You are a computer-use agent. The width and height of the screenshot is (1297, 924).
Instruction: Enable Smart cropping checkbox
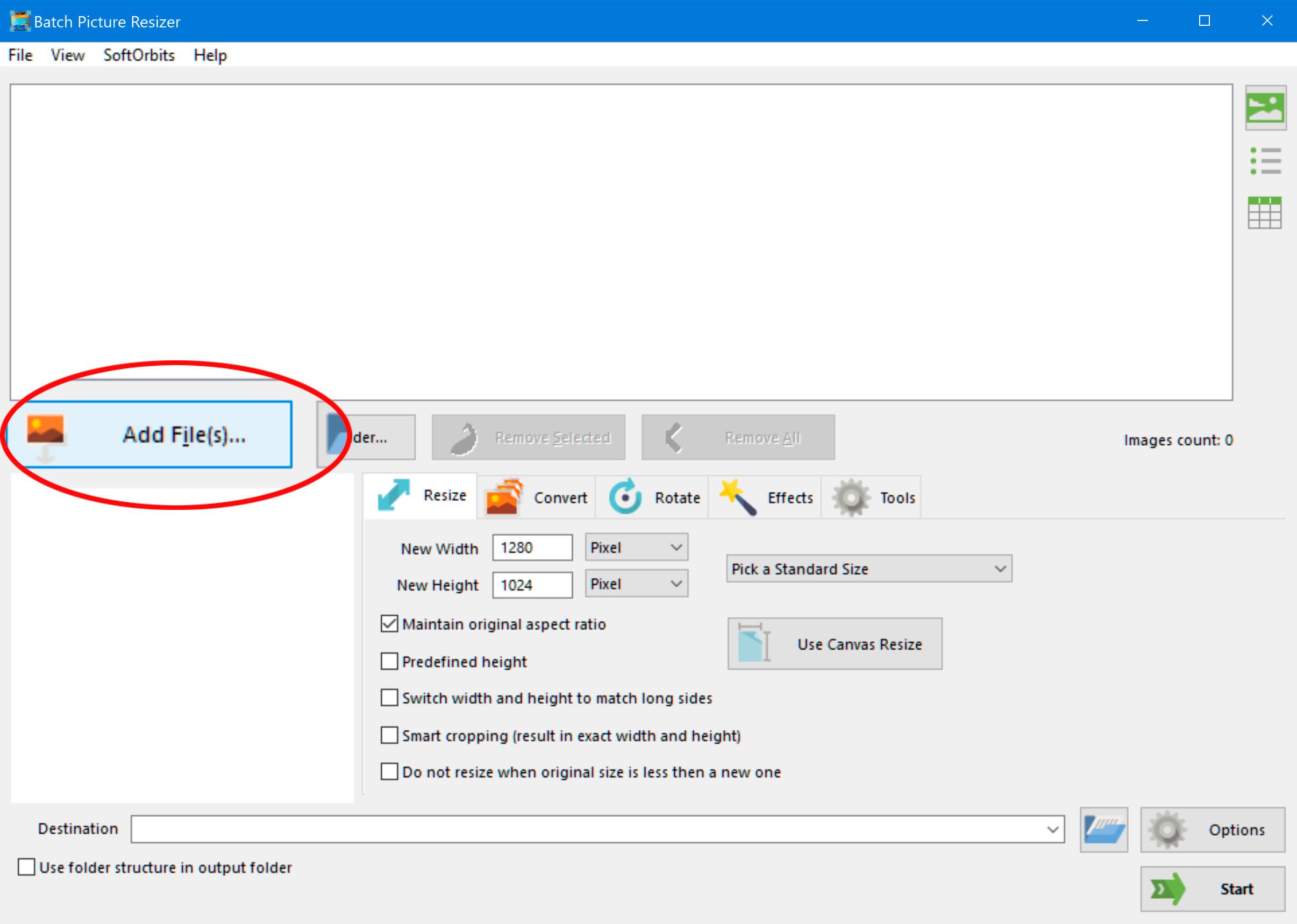coord(389,736)
